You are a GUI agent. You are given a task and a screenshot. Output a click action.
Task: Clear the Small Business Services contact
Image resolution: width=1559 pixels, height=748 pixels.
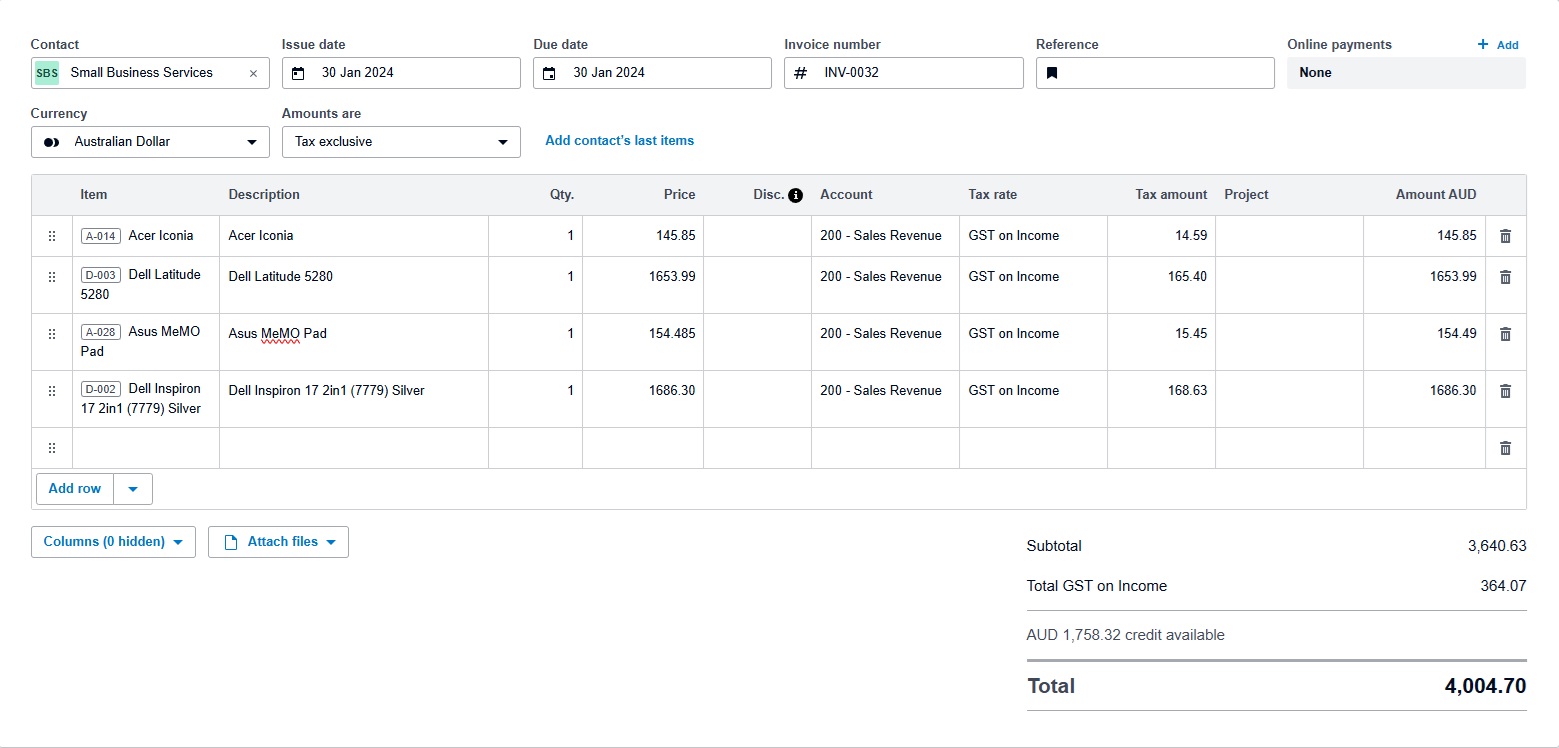[253, 73]
